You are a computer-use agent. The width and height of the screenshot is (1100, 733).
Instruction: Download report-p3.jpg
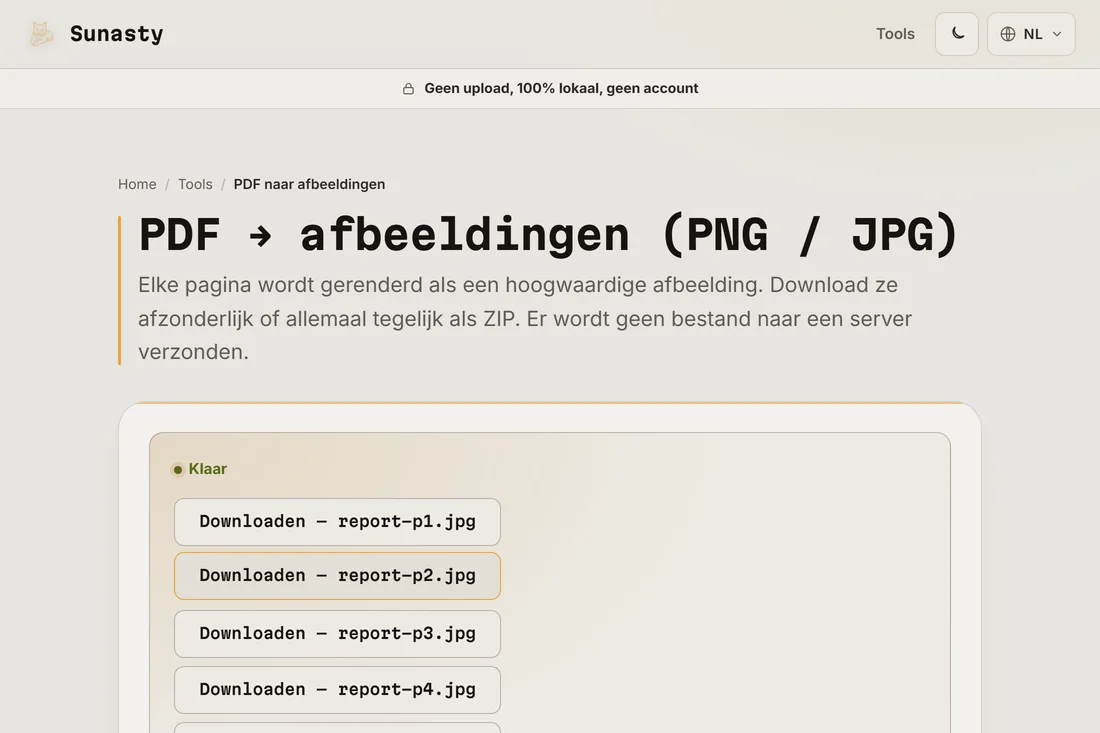pos(337,634)
